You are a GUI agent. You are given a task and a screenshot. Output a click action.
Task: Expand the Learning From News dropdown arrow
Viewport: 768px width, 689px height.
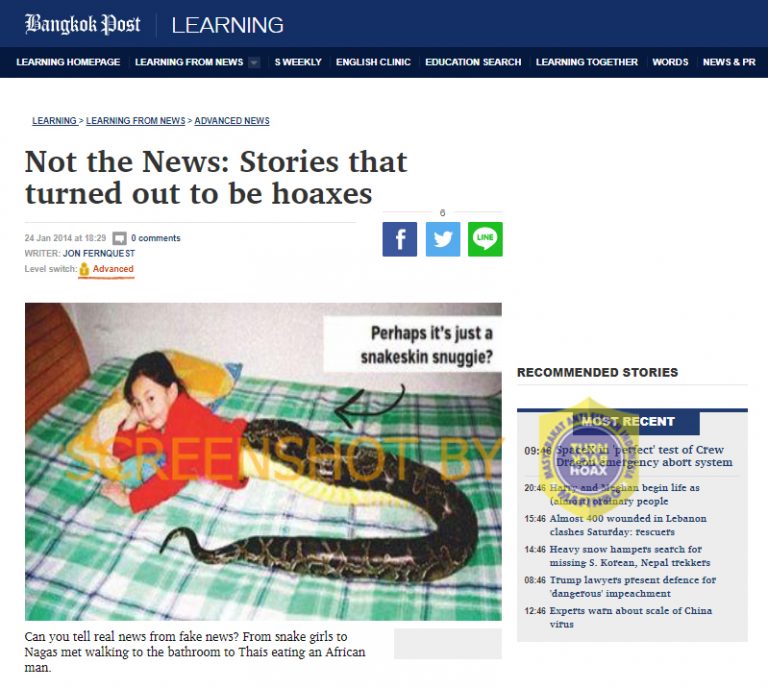254,62
